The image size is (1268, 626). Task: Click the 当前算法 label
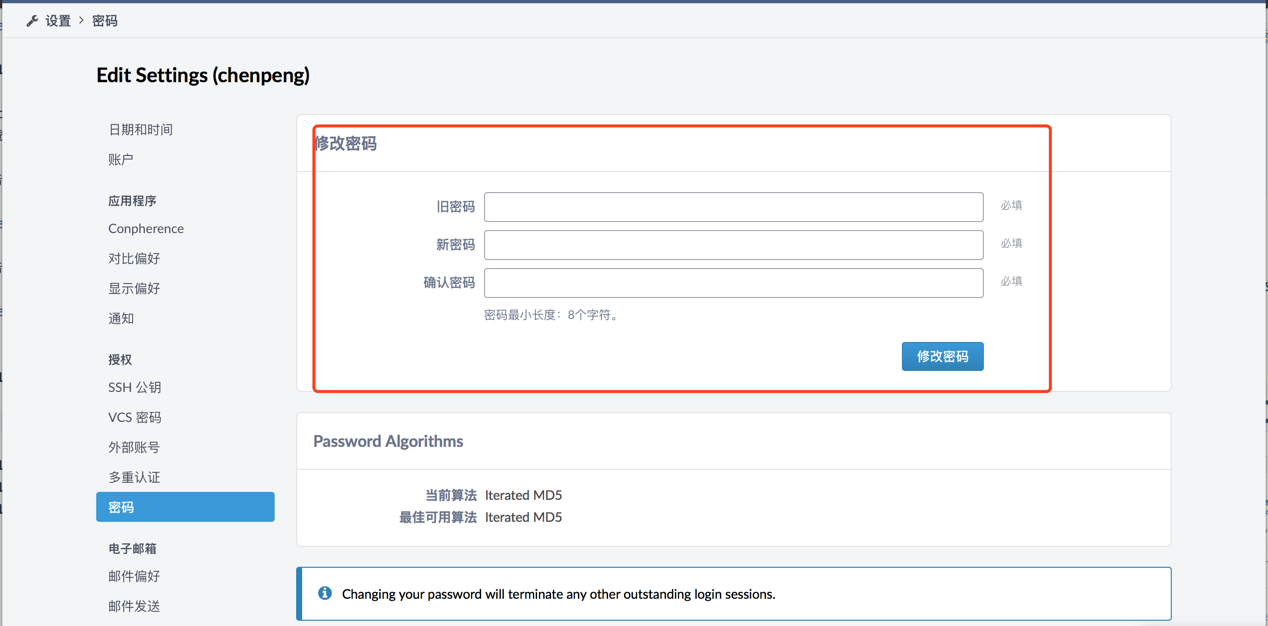coord(451,495)
